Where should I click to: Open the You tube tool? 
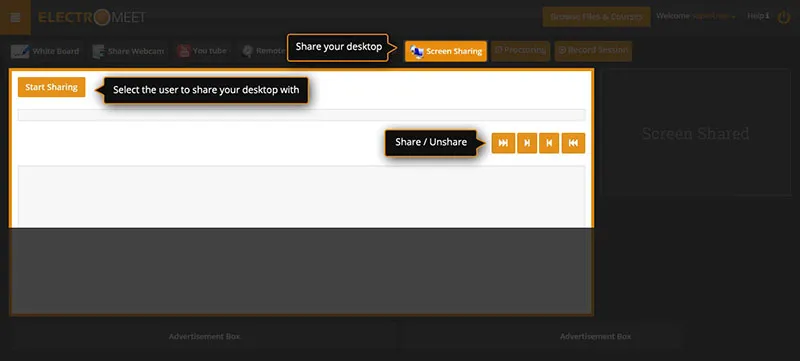point(202,51)
